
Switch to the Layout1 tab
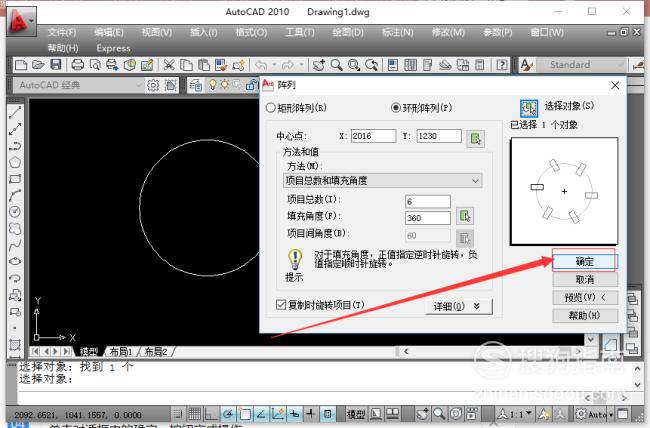point(121,352)
